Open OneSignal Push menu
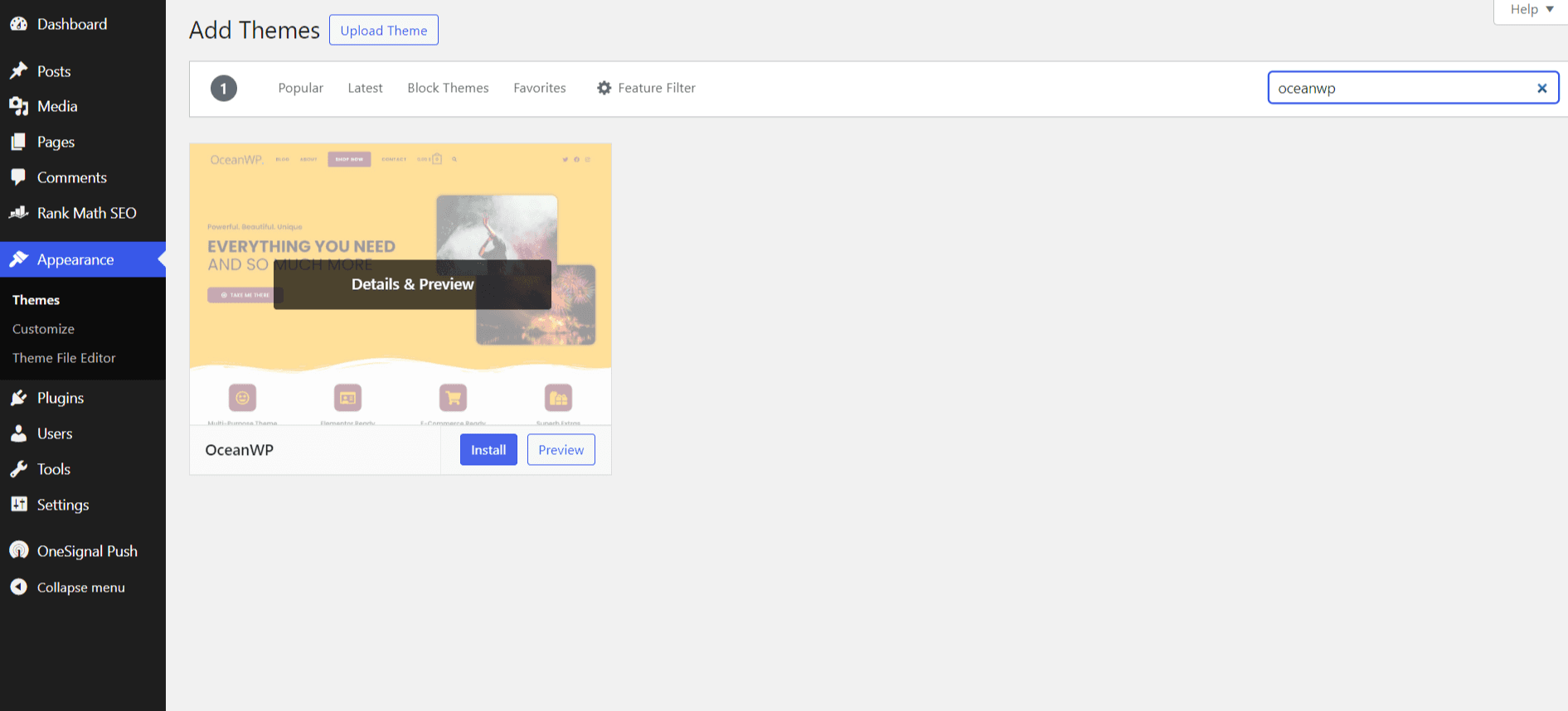Image resolution: width=1568 pixels, height=711 pixels. click(83, 550)
